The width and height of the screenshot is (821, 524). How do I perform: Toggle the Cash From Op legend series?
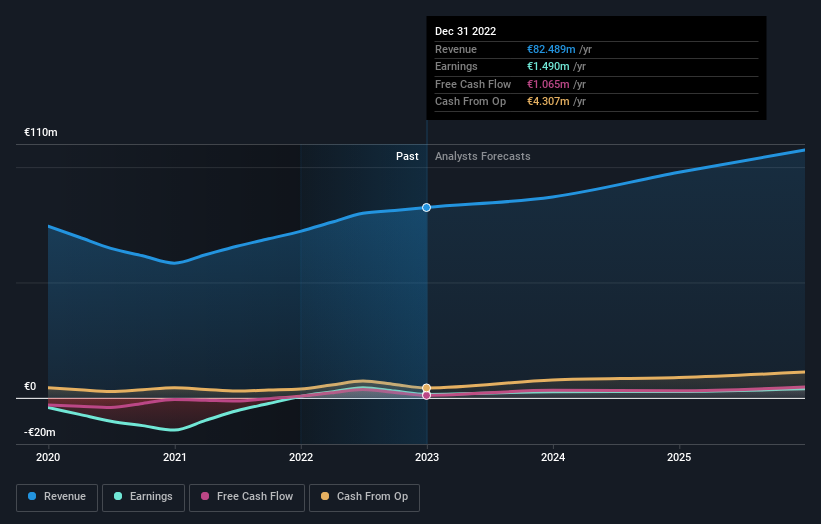click(364, 497)
